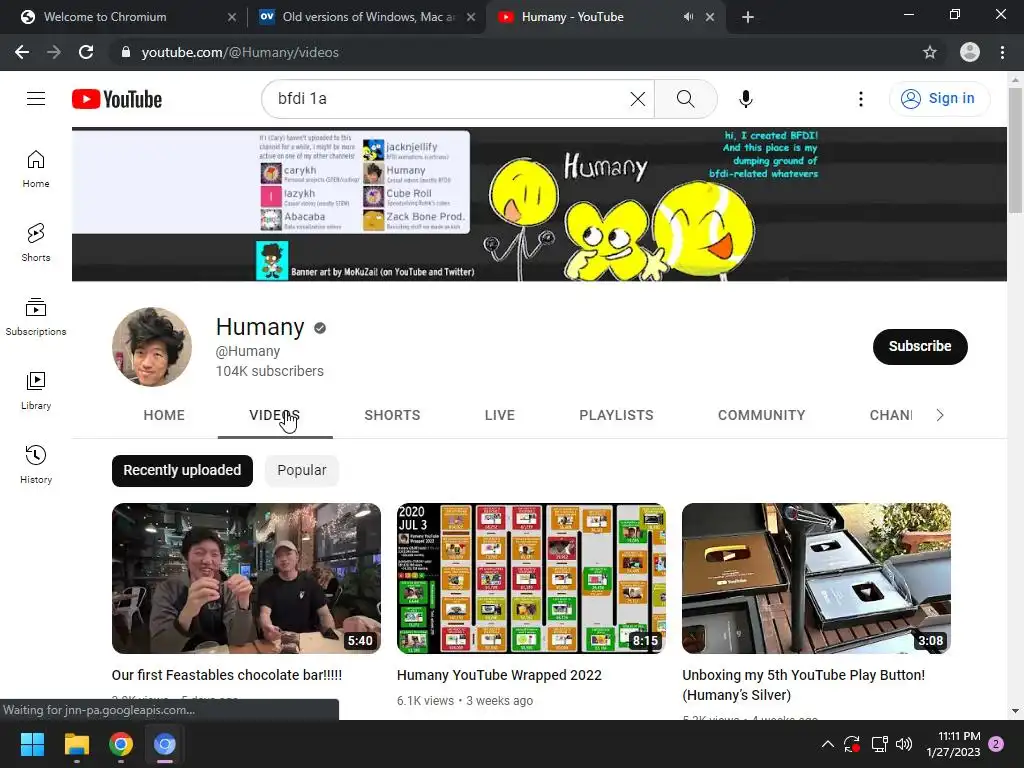Screen dimensions: 1024x768
Task: Click the browser forward arrow
Action: pos(54,52)
